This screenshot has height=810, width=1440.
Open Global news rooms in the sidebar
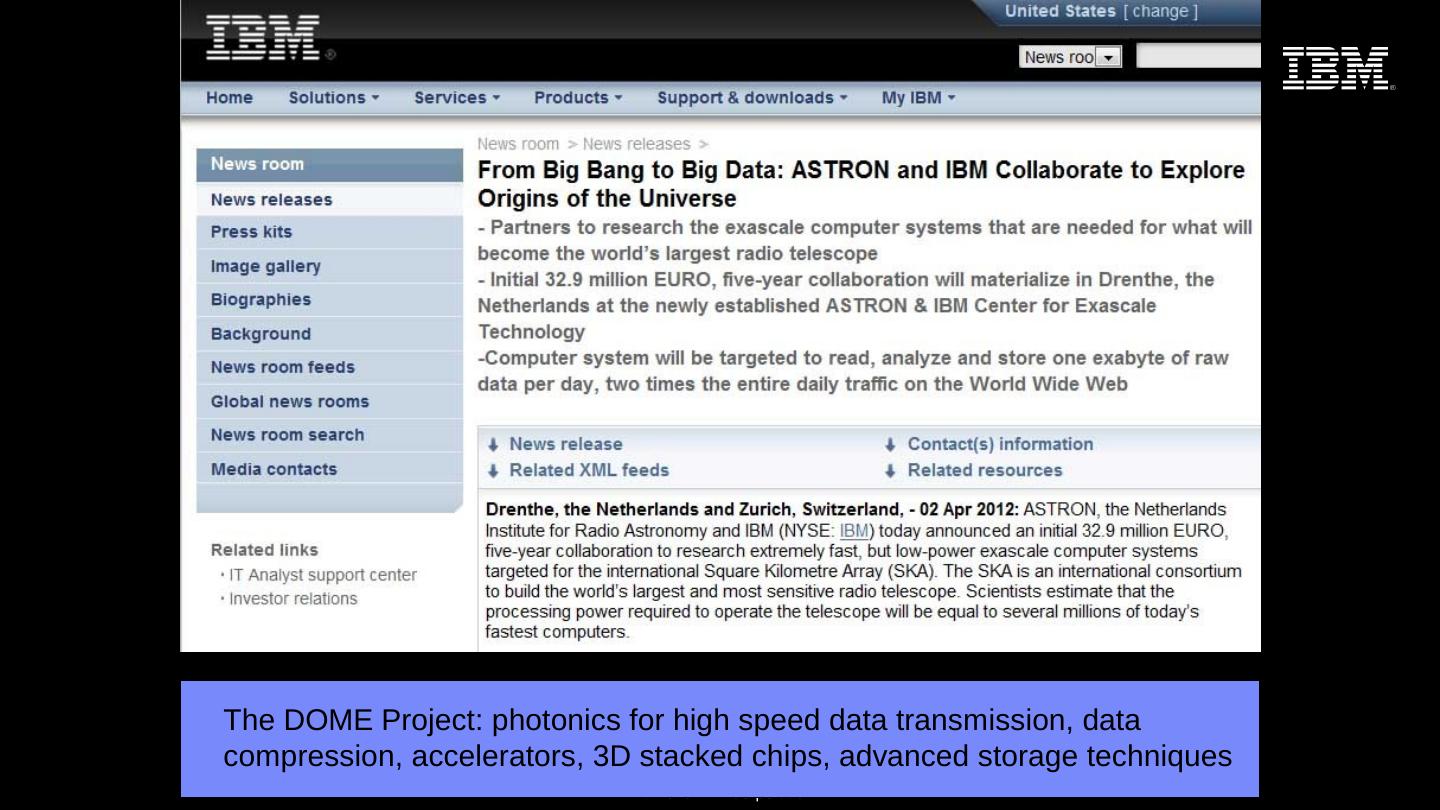[x=330, y=402]
